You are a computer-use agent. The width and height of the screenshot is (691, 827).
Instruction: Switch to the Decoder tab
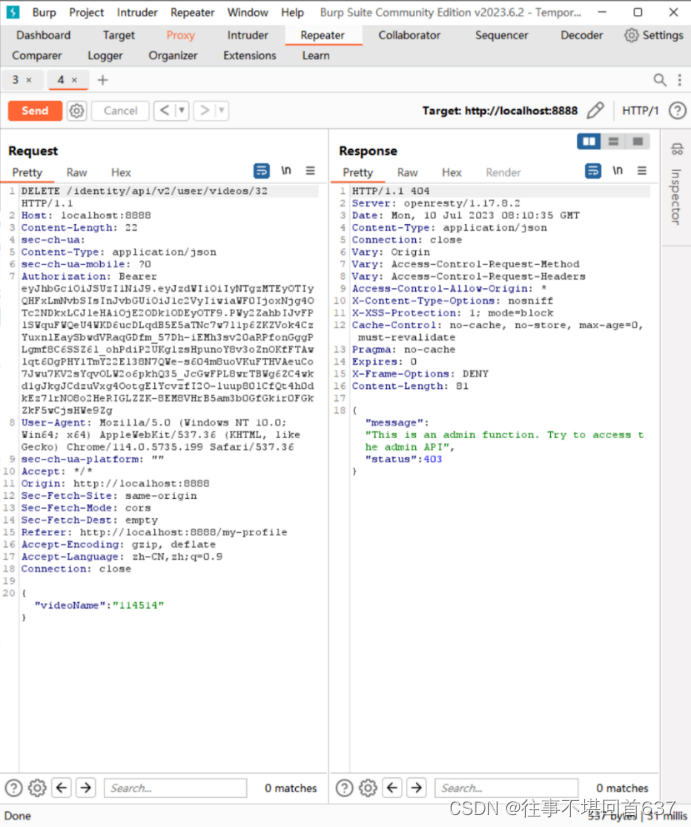point(581,35)
